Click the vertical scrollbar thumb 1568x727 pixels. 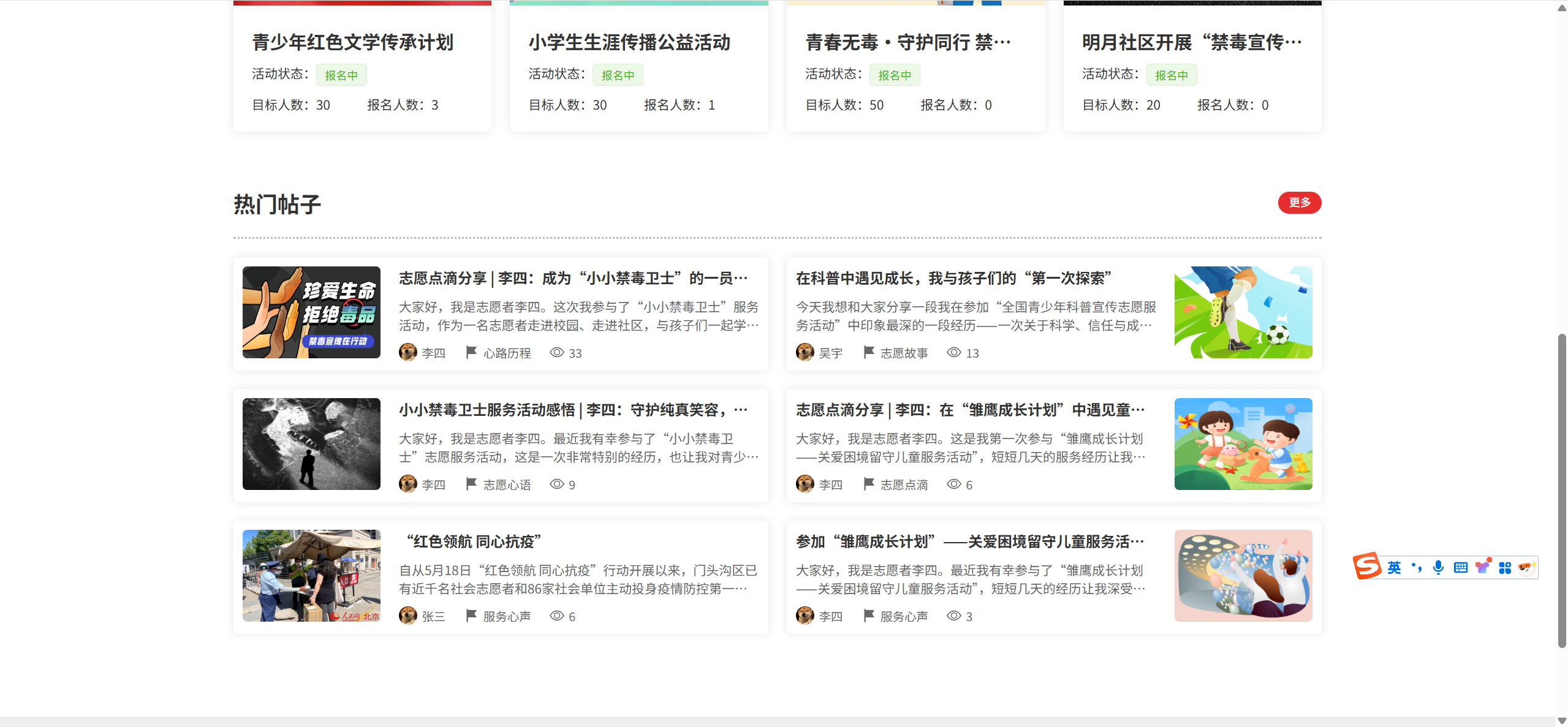tap(1562, 490)
